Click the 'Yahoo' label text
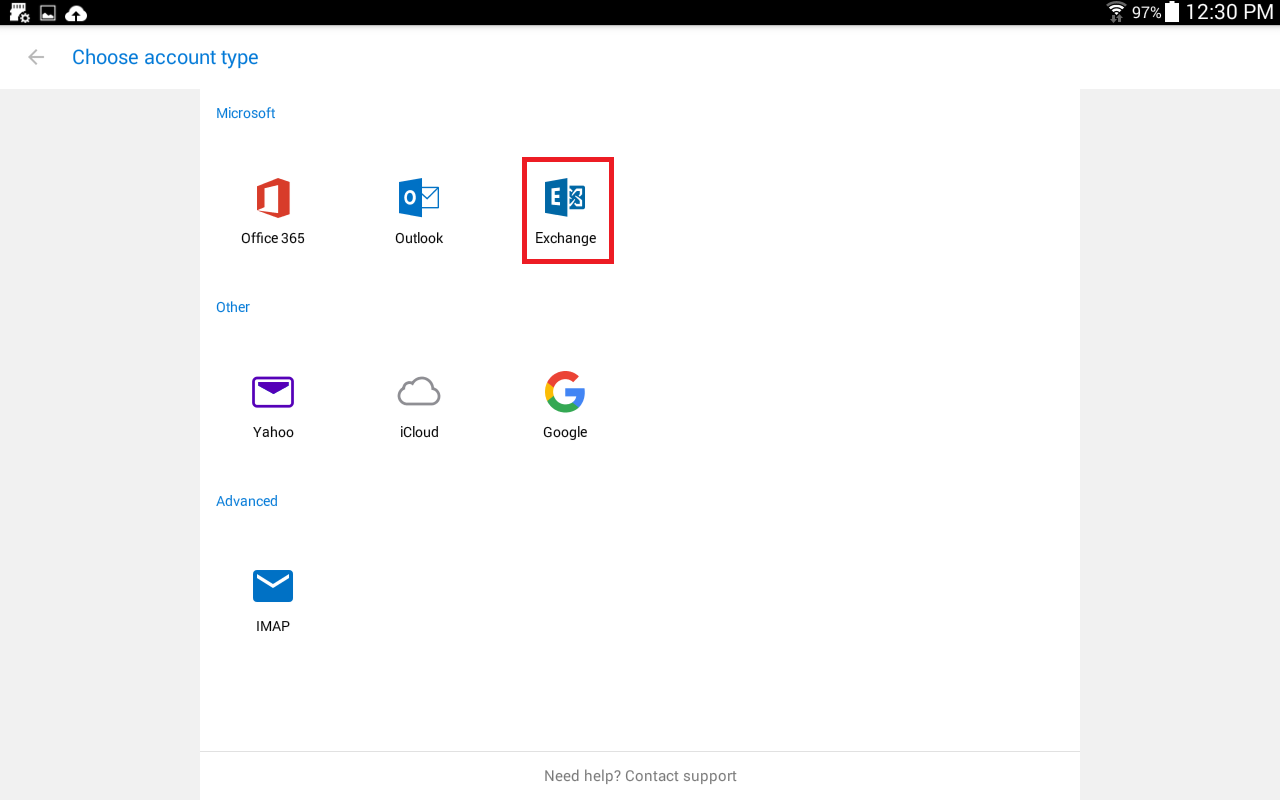Viewport: 1280px width, 800px height. coord(273,432)
